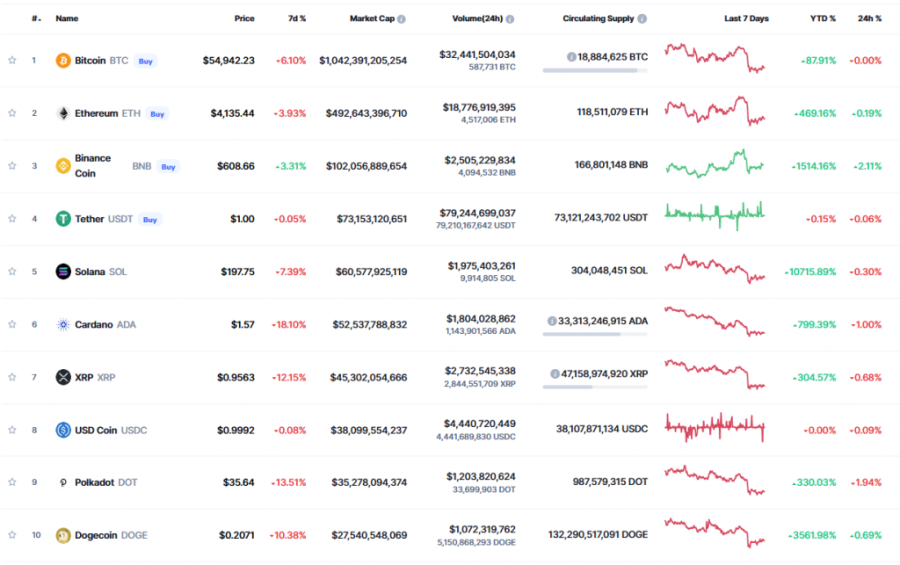Sort by the 7d % column header
This screenshot has width=900, height=565.
(x=296, y=19)
